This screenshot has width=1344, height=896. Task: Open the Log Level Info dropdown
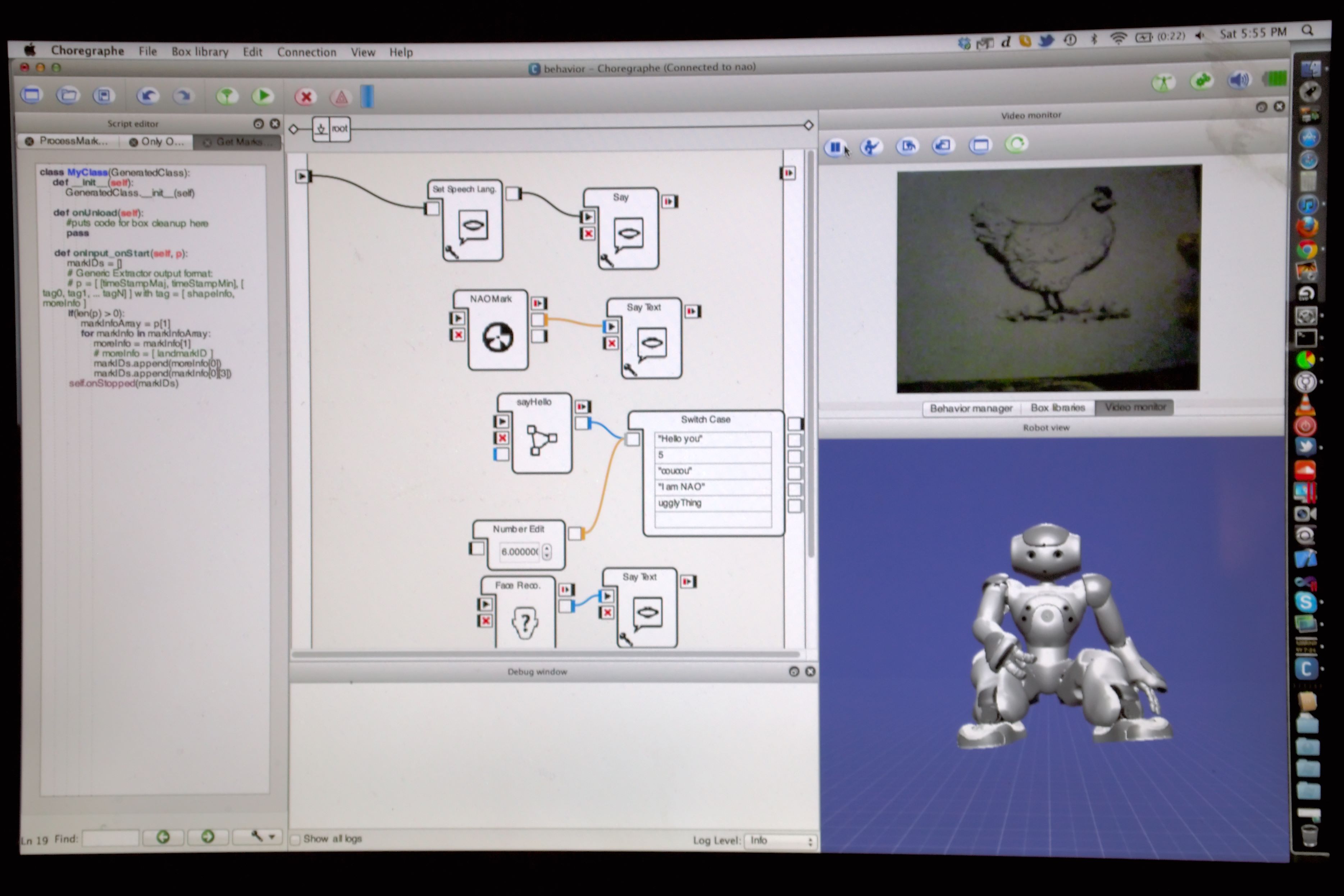click(x=781, y=841)
